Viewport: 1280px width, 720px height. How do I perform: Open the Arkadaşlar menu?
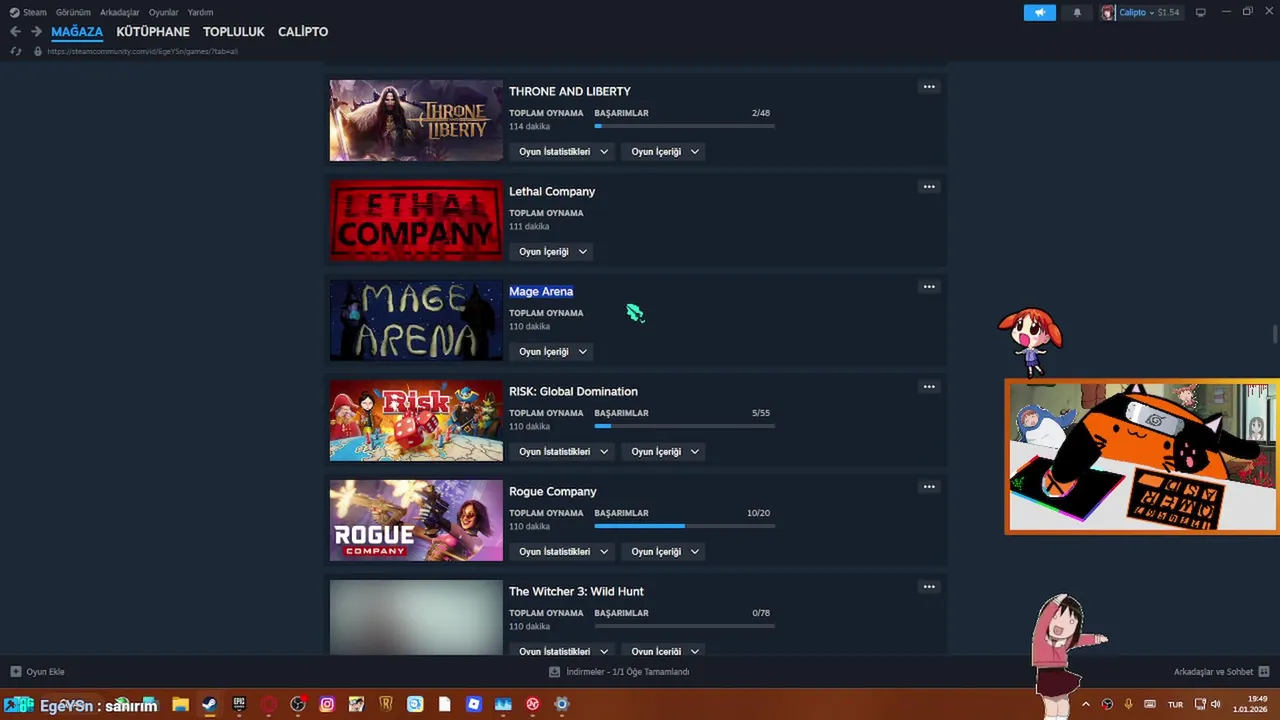(119, 12)
